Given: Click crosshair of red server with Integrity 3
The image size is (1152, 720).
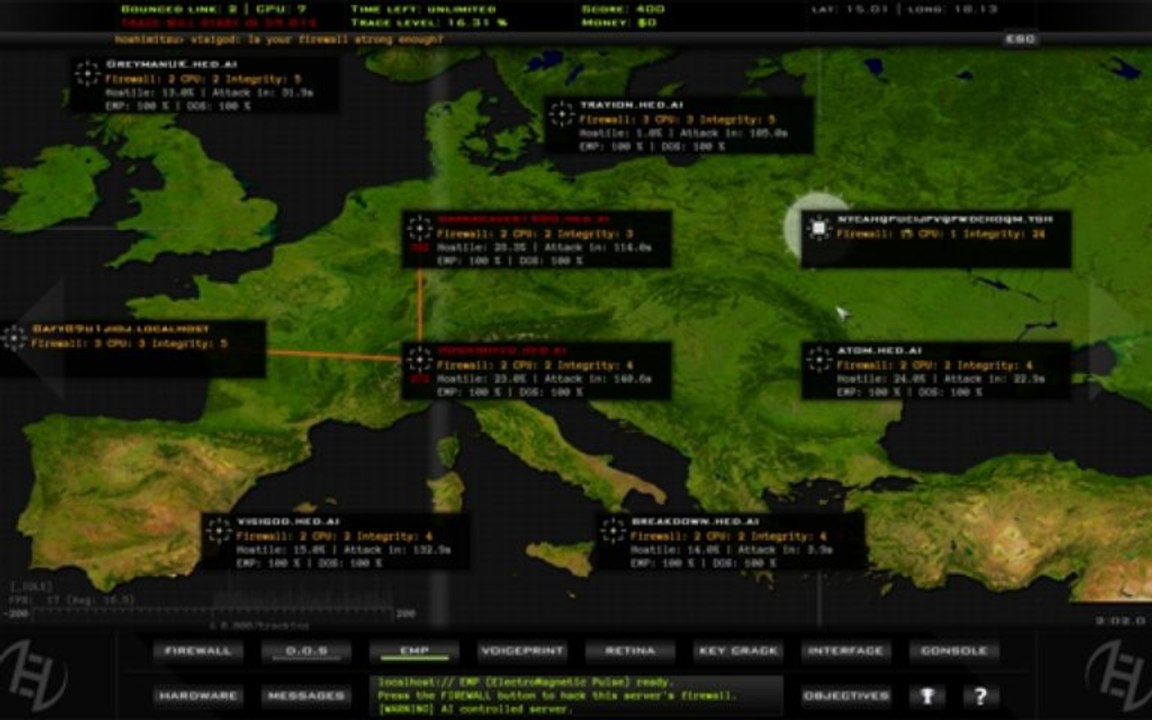Looking at the screenshot, I should (x=420, y=228).
